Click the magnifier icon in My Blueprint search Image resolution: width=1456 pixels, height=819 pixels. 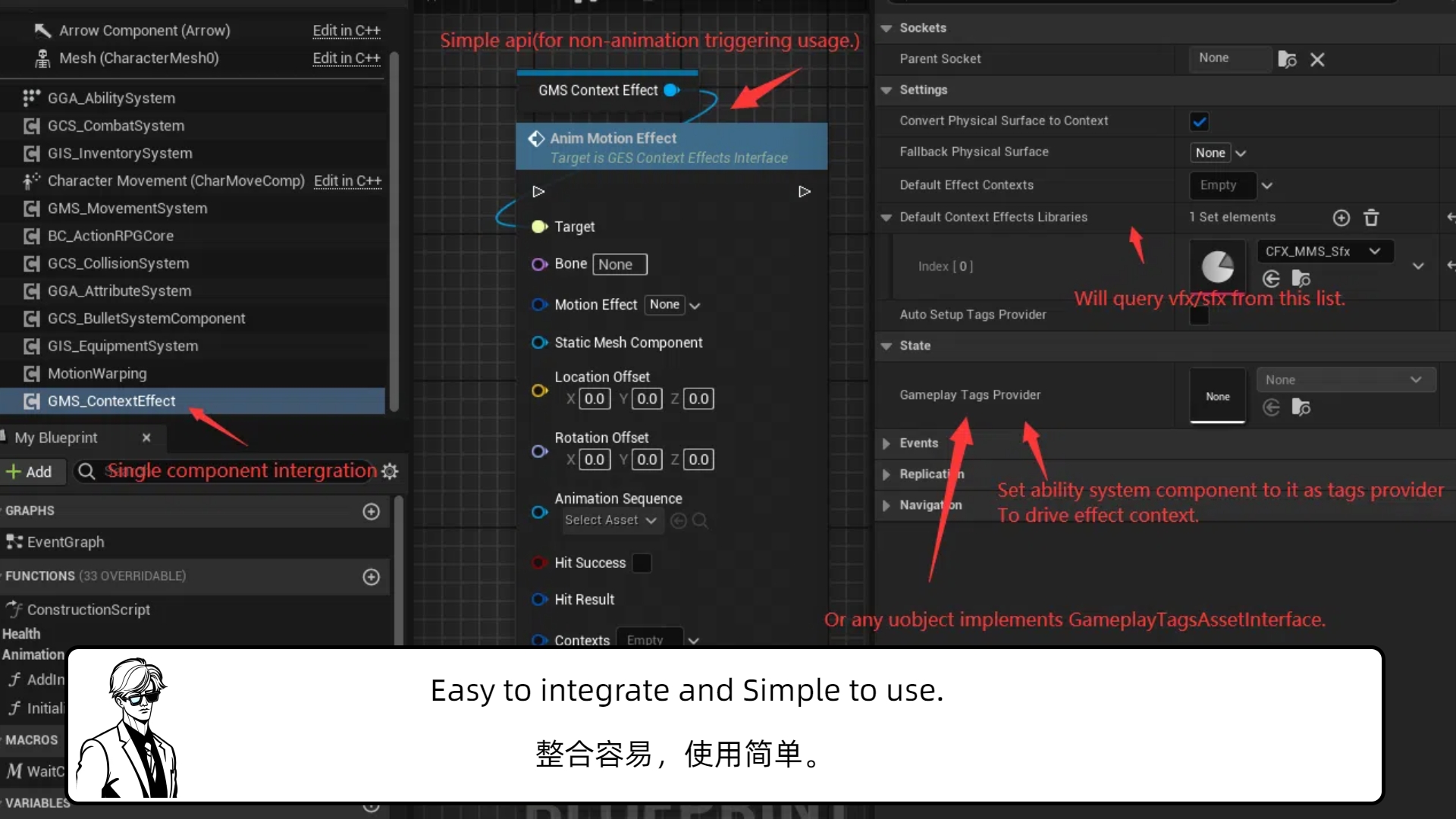coord(87,471)
